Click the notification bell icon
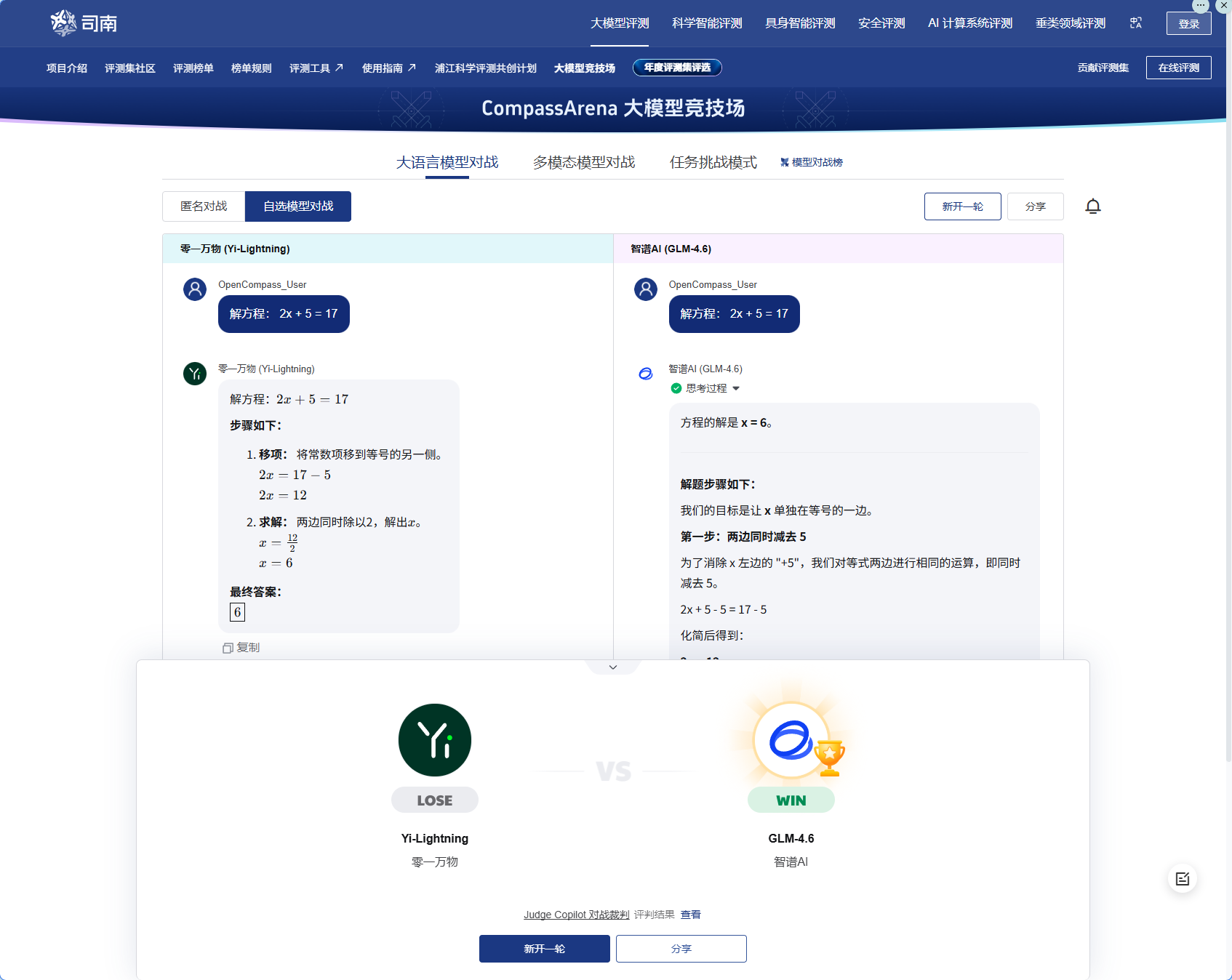The image size is (1232, 980). [1093, 206]
